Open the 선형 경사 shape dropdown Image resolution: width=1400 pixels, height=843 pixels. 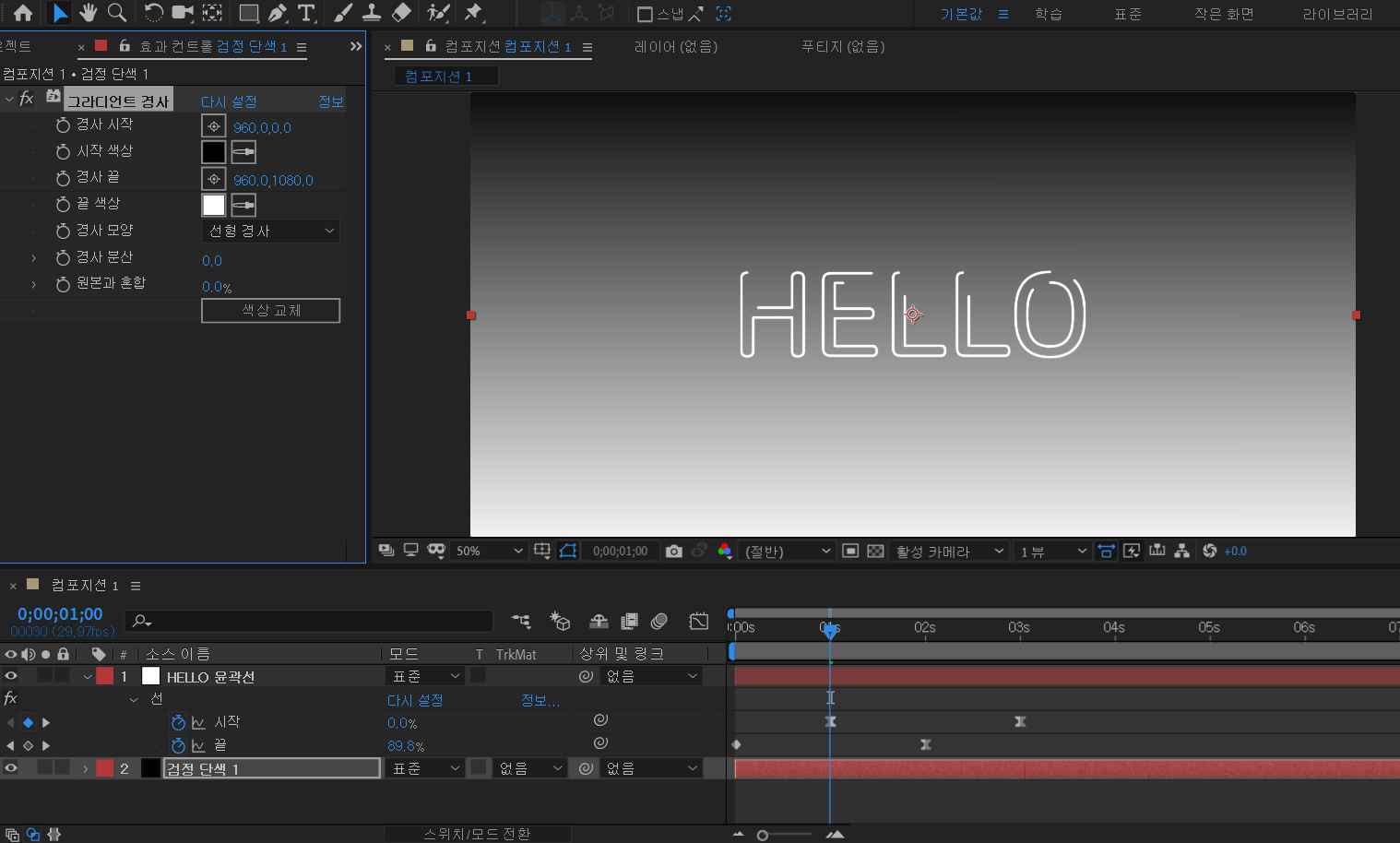271,231
